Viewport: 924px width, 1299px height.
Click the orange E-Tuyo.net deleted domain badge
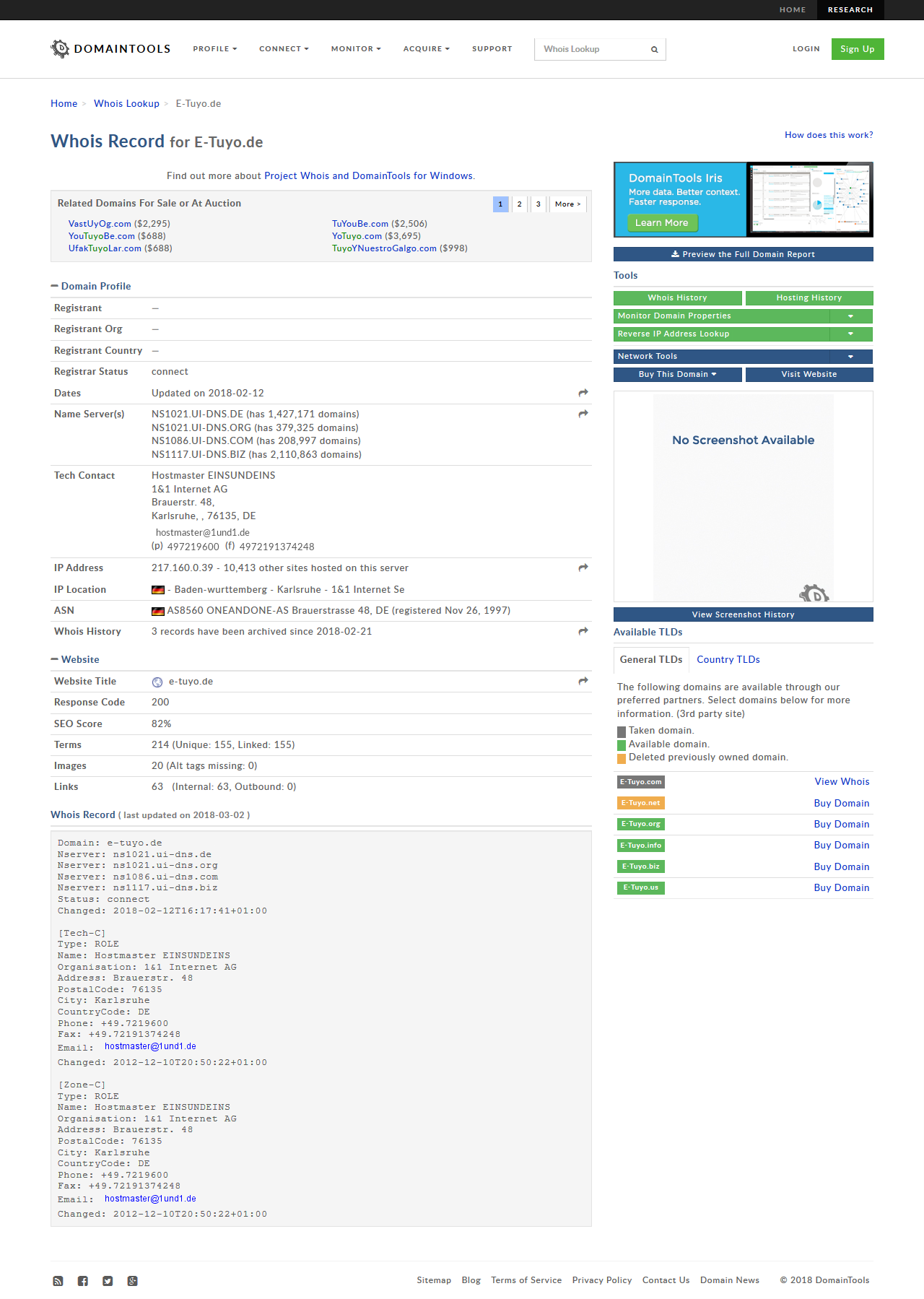(641, 803)
